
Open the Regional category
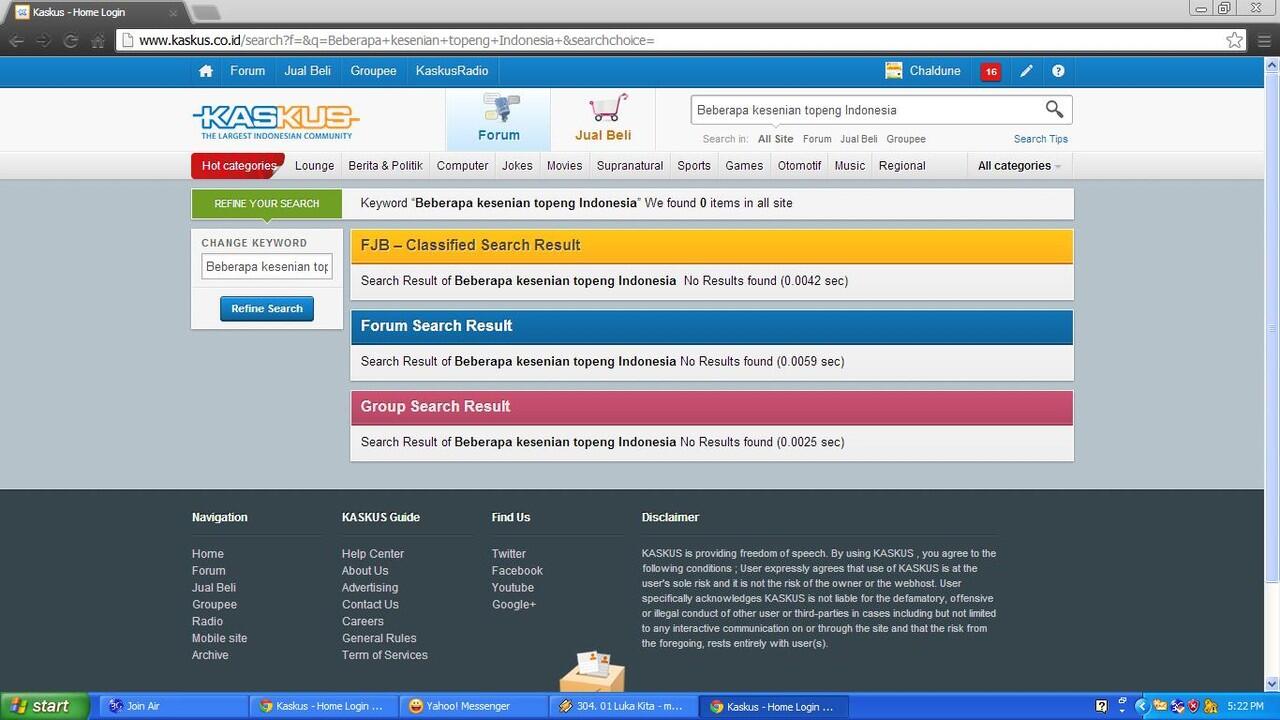pyautogui.click(x=902, y=166)
